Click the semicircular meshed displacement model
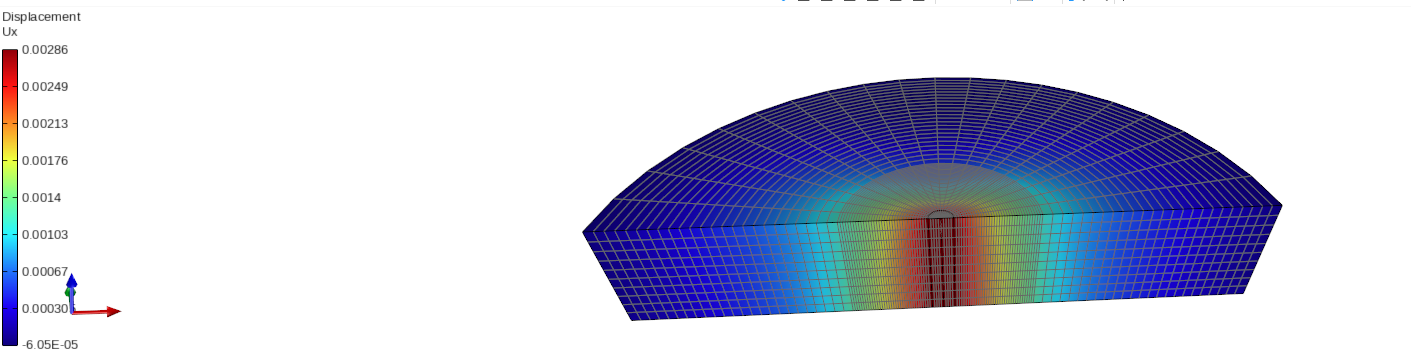 tap(932, 200)
